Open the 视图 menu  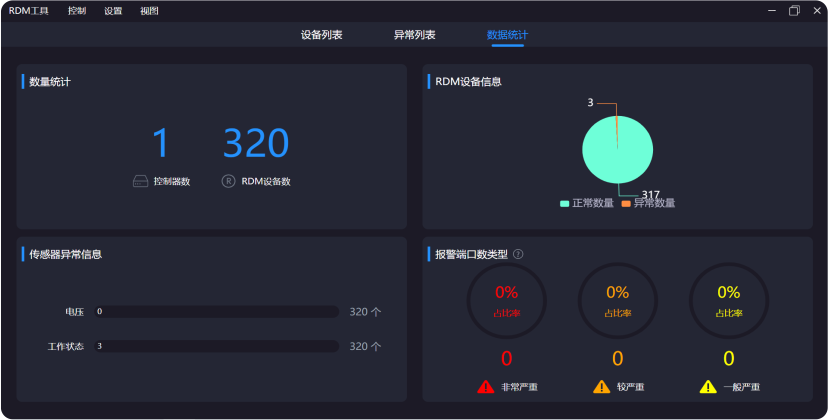coord(149,11)
